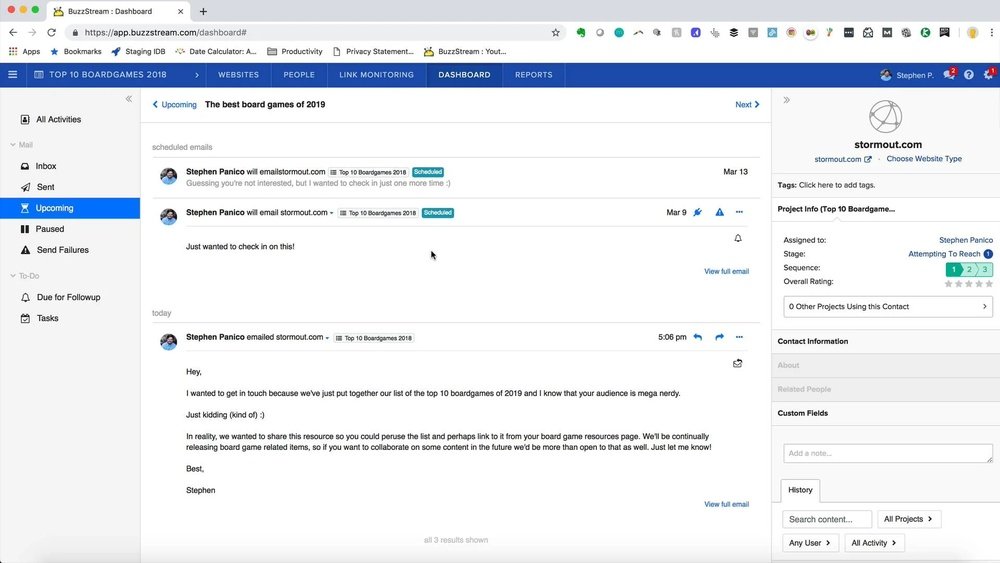Go back with the browser back arrow

pos(13,33)
